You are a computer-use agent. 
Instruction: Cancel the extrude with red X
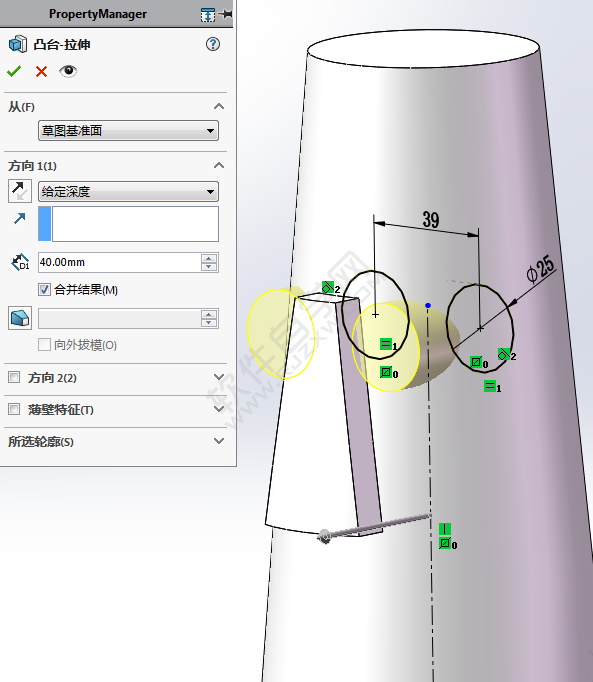click(x=41, y=71)
